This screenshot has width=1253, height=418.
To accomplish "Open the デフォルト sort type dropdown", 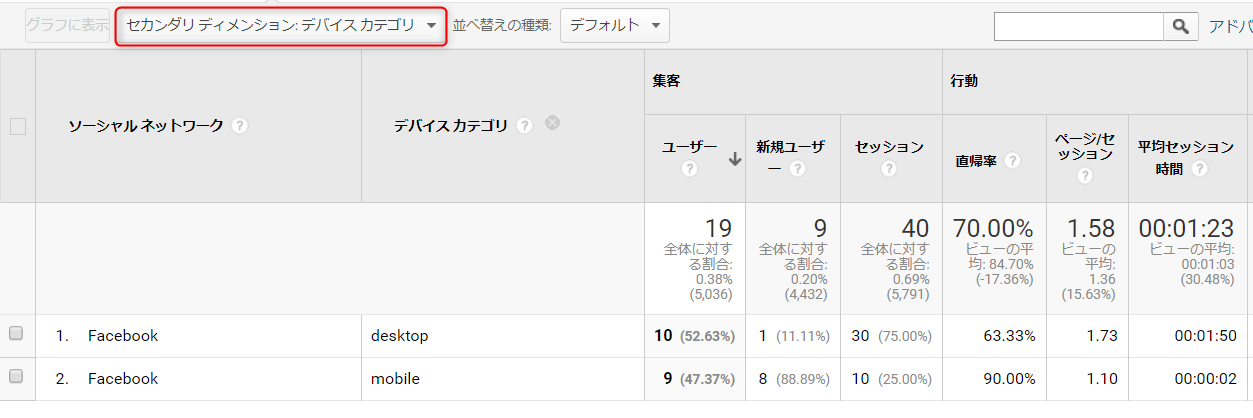I will coord(614,26).
